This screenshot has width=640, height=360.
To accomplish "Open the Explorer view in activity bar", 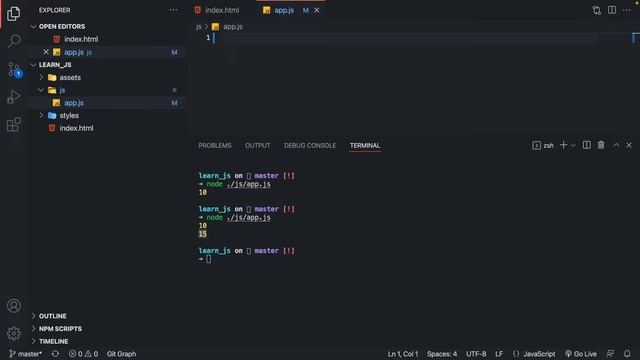I will 13,13.
